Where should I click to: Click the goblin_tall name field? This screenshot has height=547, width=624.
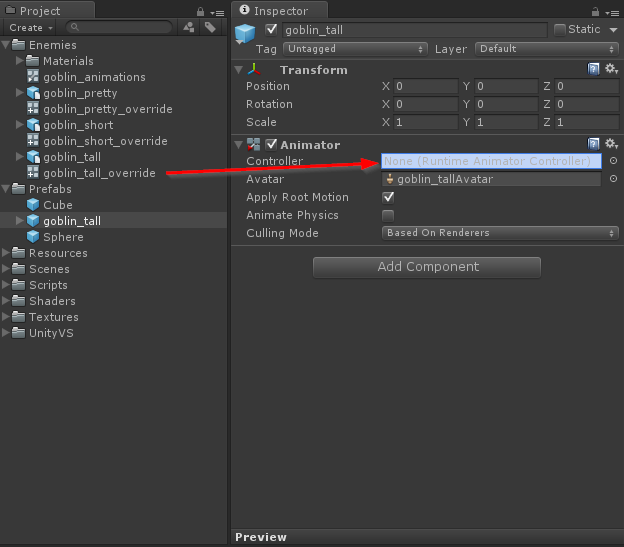(x=415, y=30)
